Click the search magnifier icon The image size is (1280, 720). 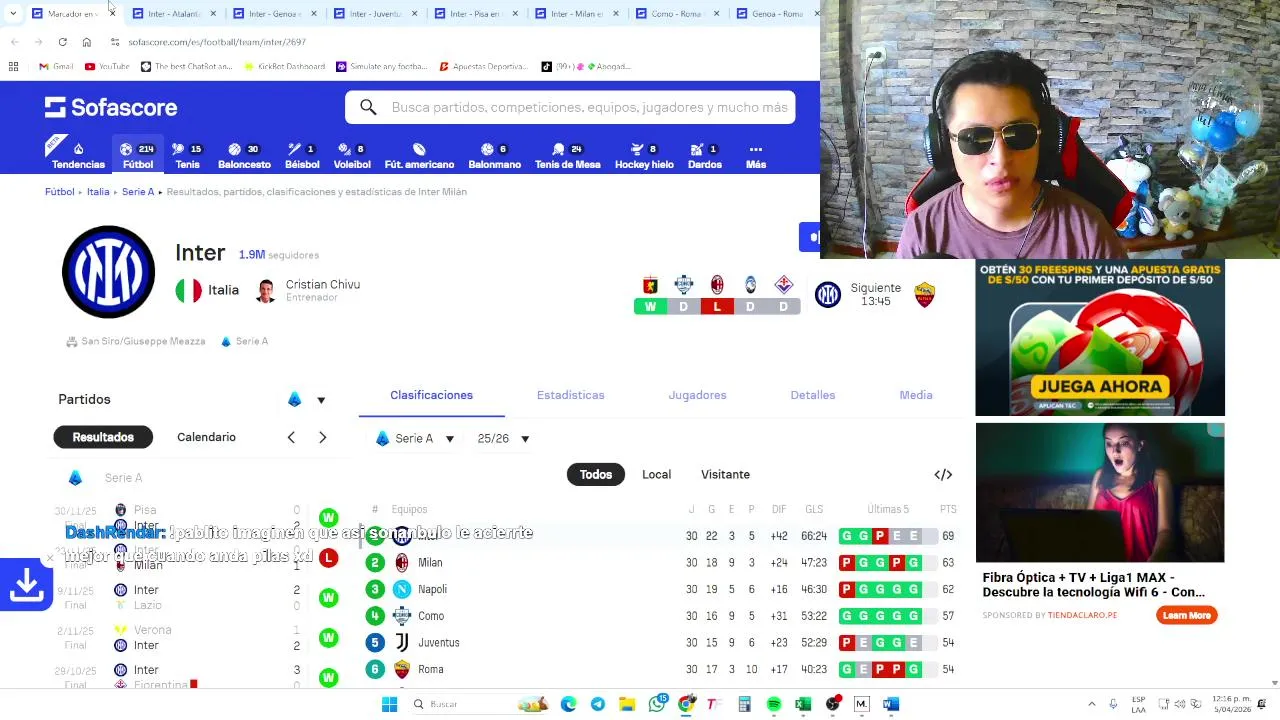(368, 107)
